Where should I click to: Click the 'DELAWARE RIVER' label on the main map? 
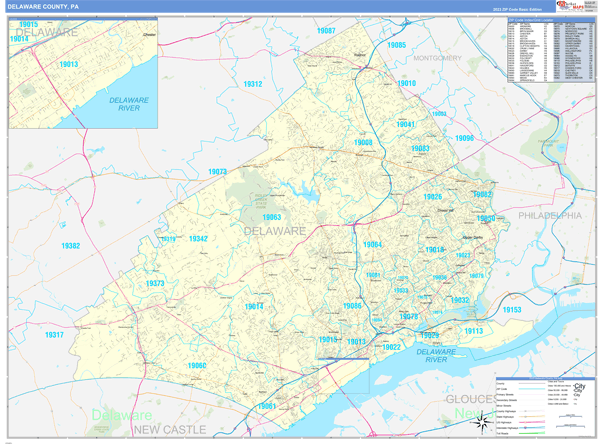coord(436,356)
